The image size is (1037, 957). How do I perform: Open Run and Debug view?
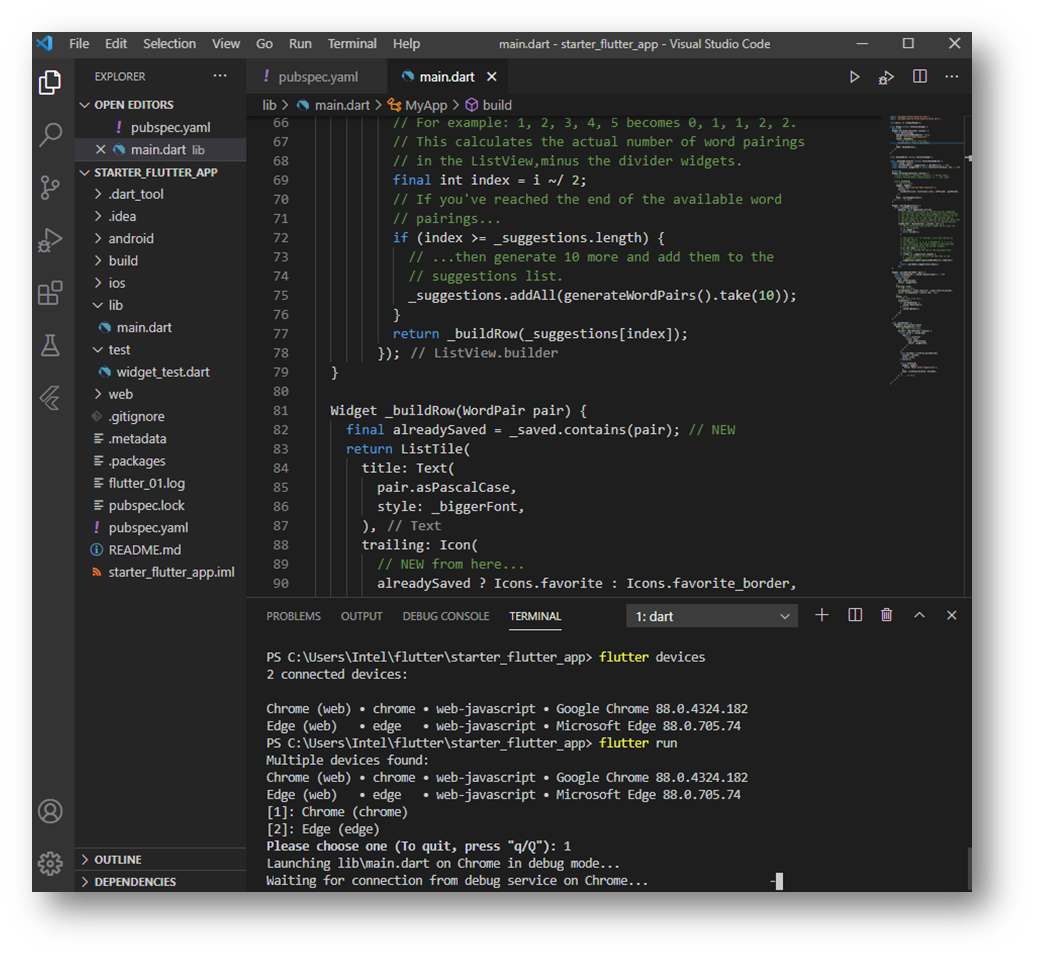pyautogui.click(x=50, y=240)
